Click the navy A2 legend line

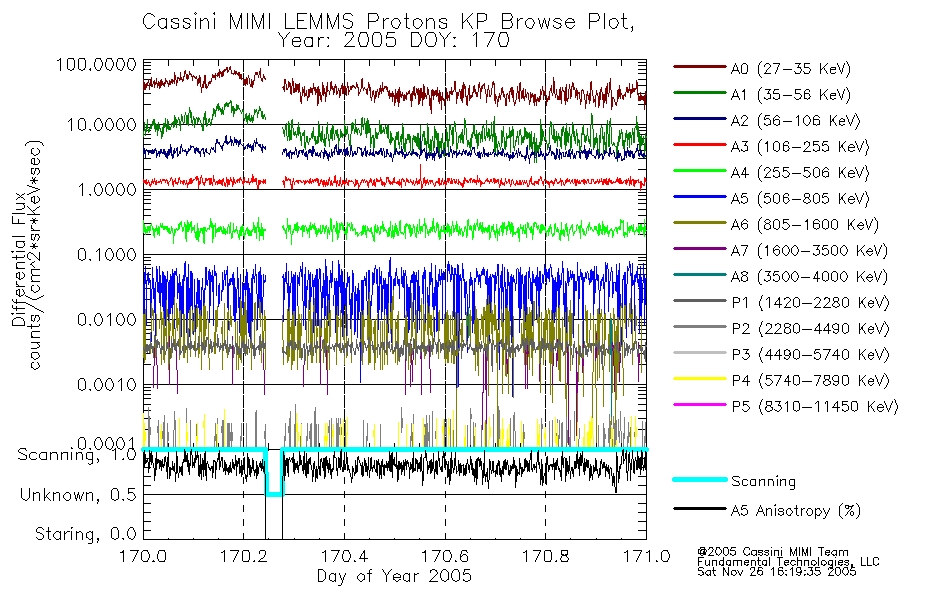(x=700, y=119)
